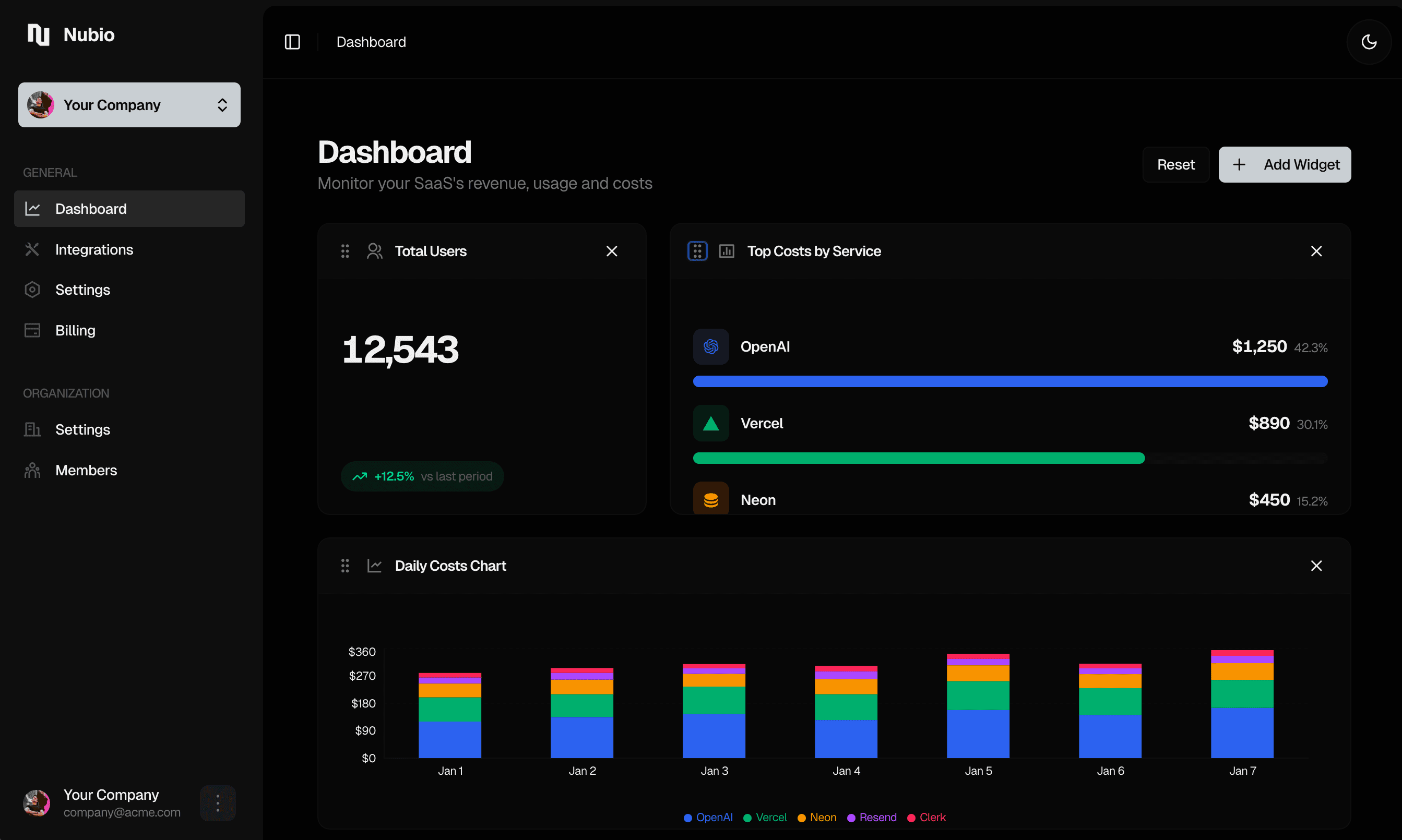Click the OpenAI logo in Top Costs widget
Image resolution: width=1402 pixels, height=840 pixels.
tap(710, 346)
